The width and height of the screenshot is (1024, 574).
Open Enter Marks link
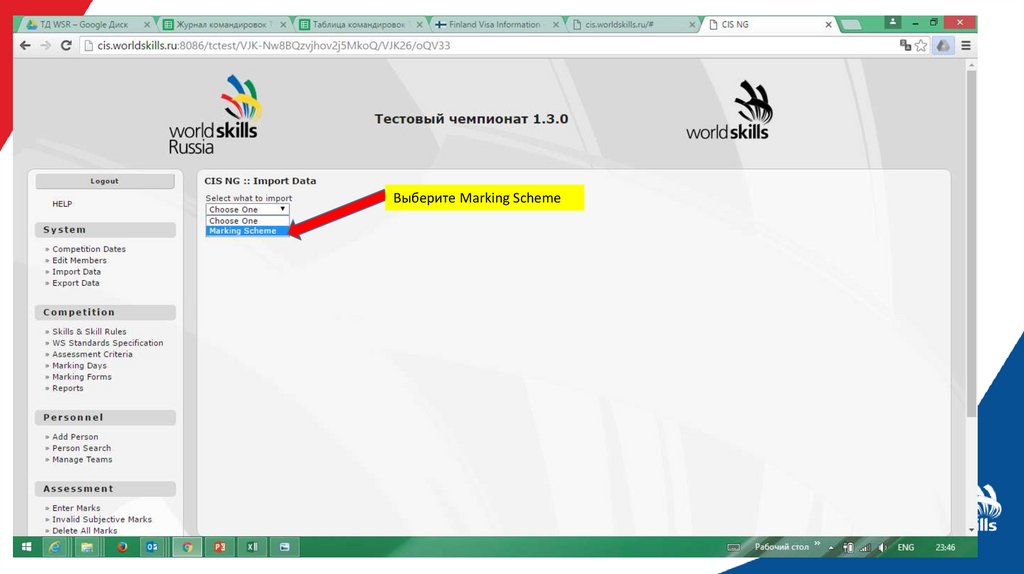click(x=76, y=508)
